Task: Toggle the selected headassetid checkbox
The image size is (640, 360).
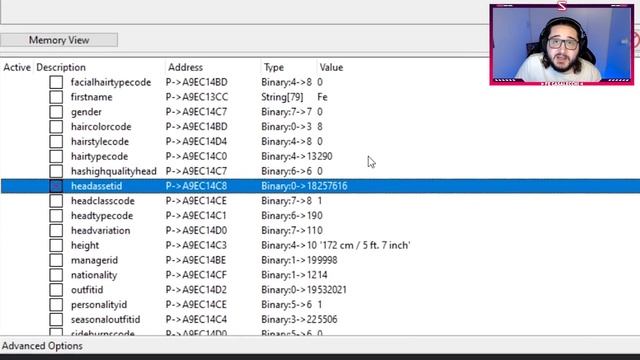Action: tap(56, 186)
